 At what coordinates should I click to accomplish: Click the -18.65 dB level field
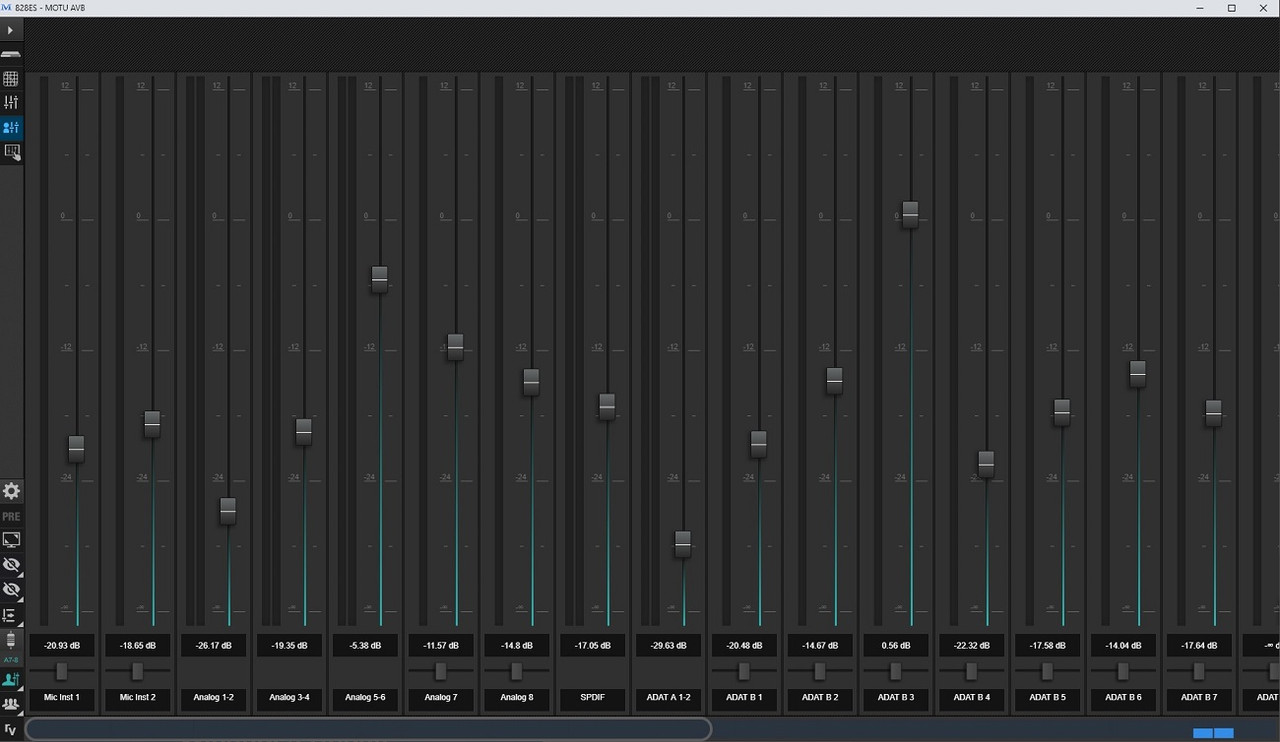pyautogui.click(x=138, y=646)
